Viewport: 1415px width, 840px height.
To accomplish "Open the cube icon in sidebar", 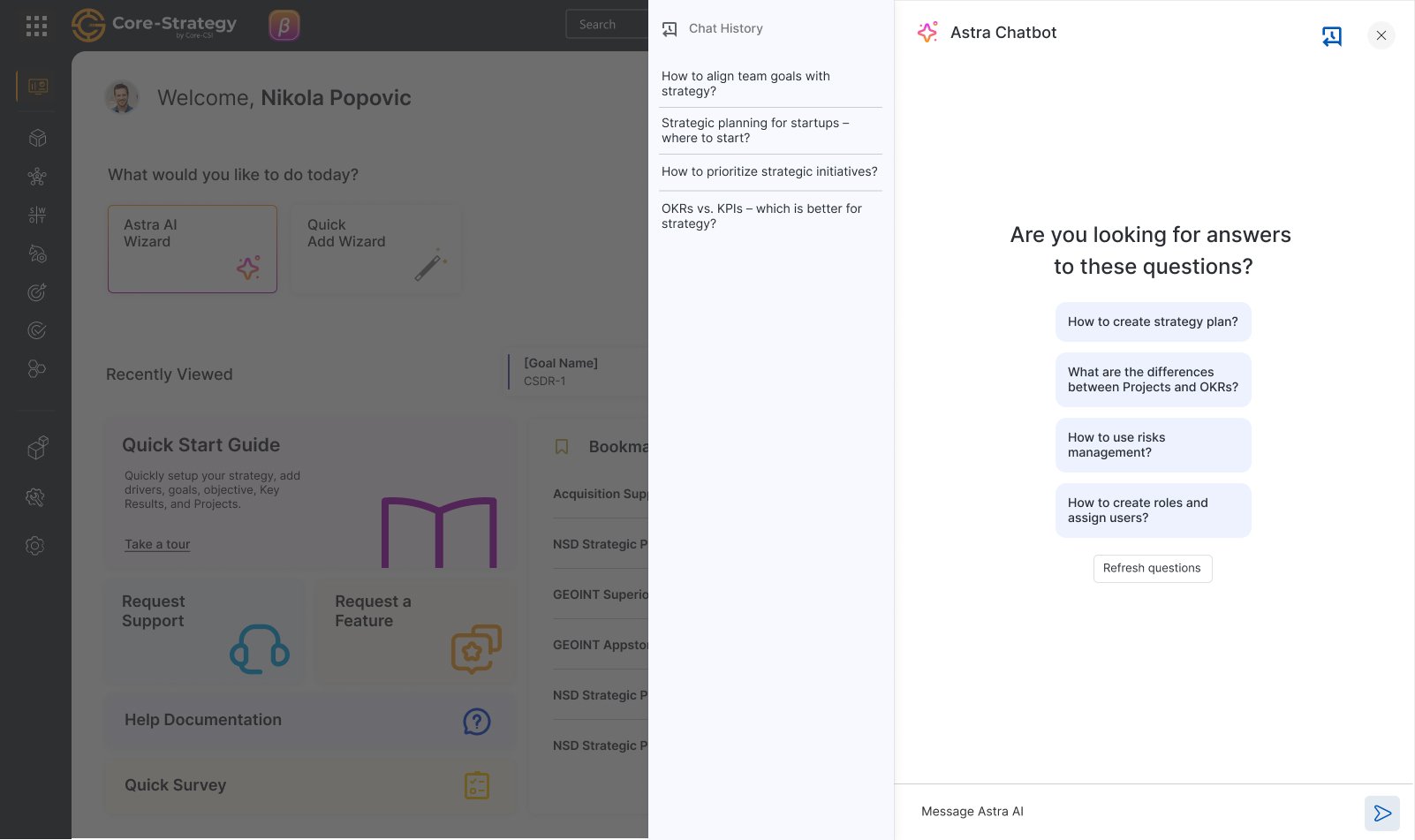I will coord(37,138).
